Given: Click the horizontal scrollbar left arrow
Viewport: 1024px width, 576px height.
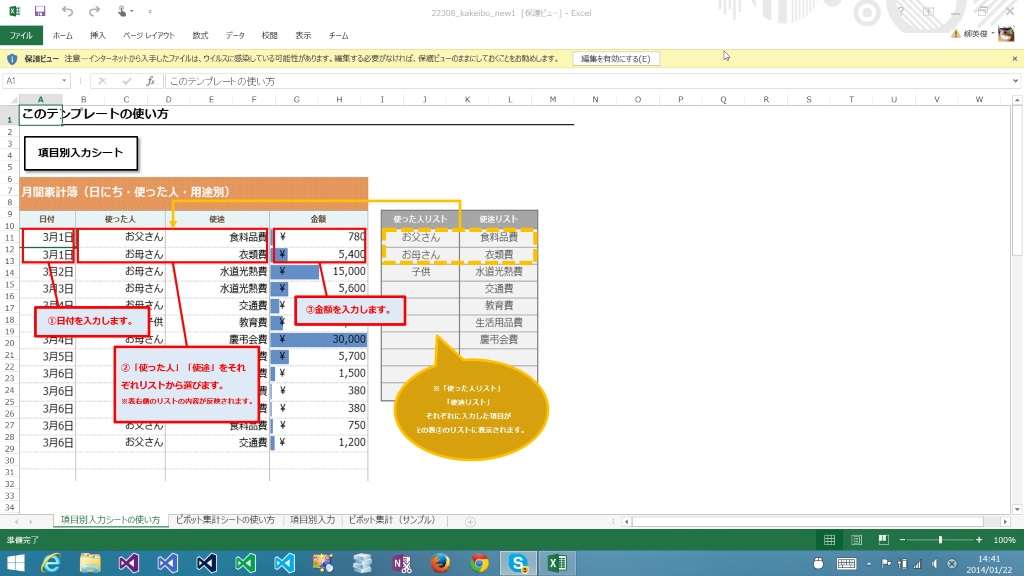Looking at the screenshot, I should (x=626, y=521).
